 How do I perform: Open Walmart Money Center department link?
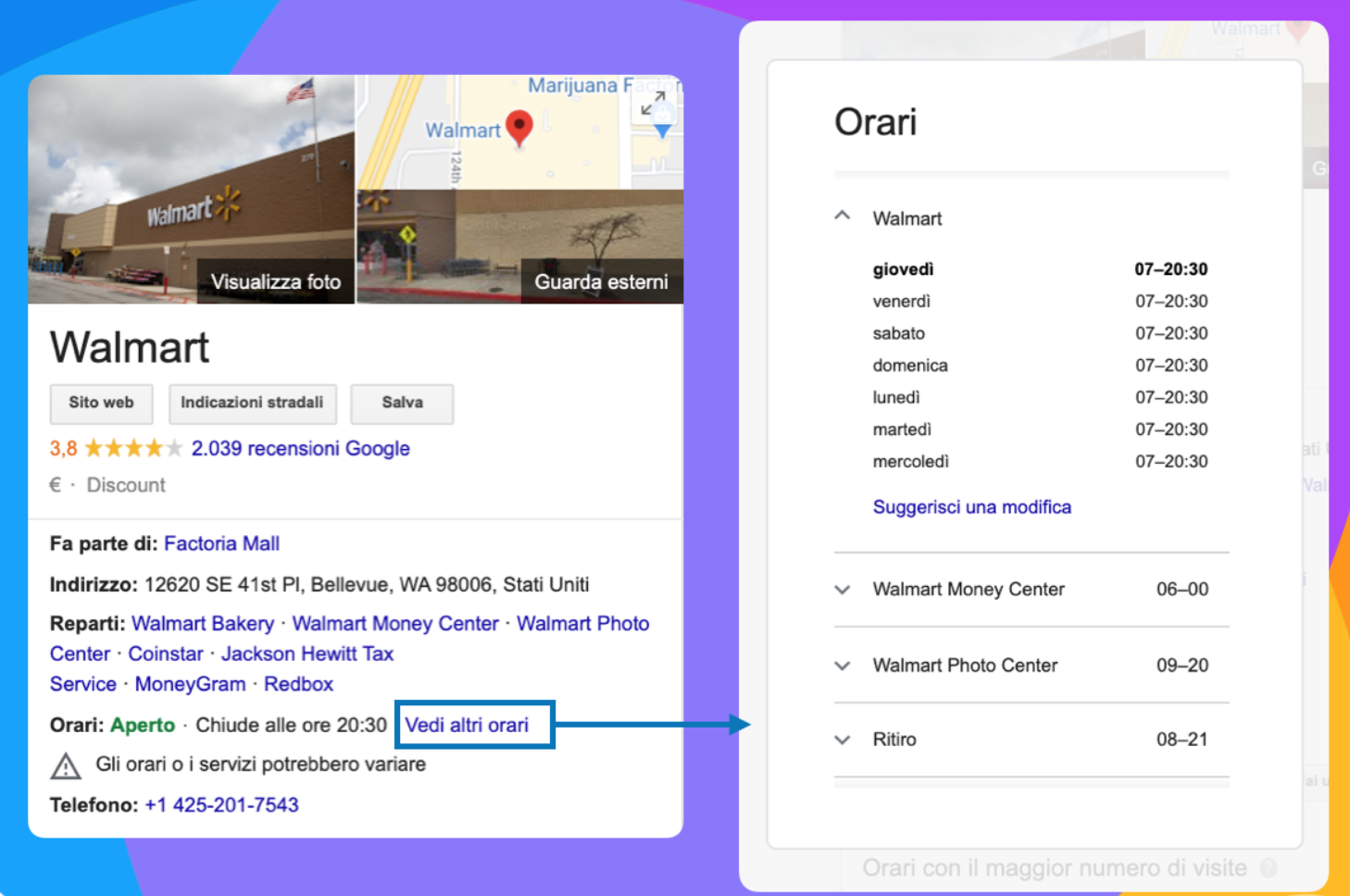pos(395,624)
